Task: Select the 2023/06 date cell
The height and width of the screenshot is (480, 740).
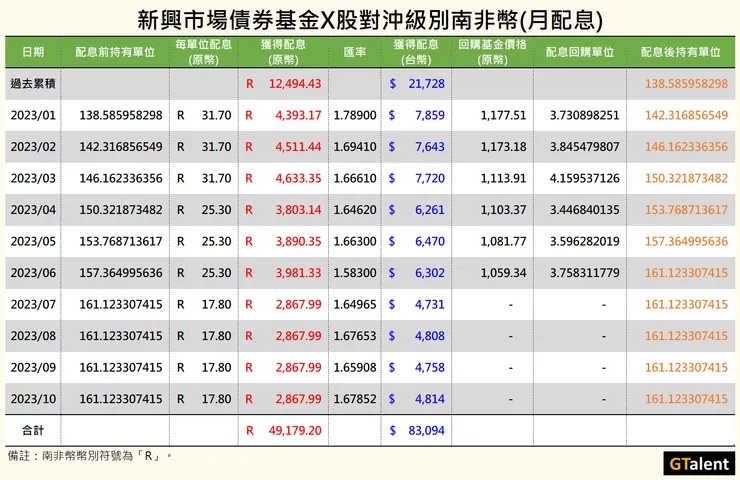Action: [33, 273]
